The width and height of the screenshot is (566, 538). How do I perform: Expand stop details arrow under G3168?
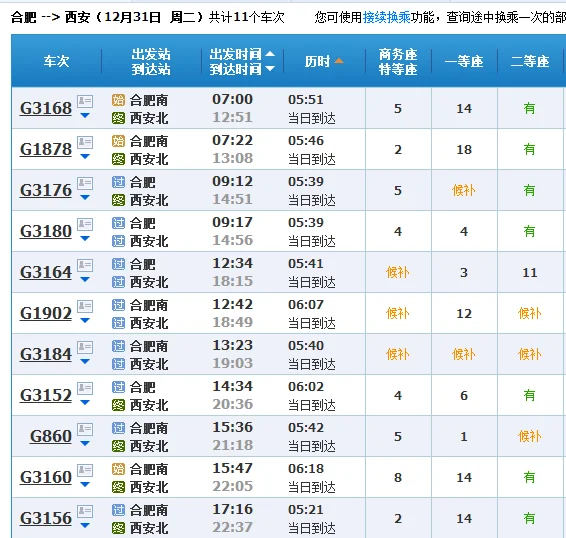[x=85, y=116]
